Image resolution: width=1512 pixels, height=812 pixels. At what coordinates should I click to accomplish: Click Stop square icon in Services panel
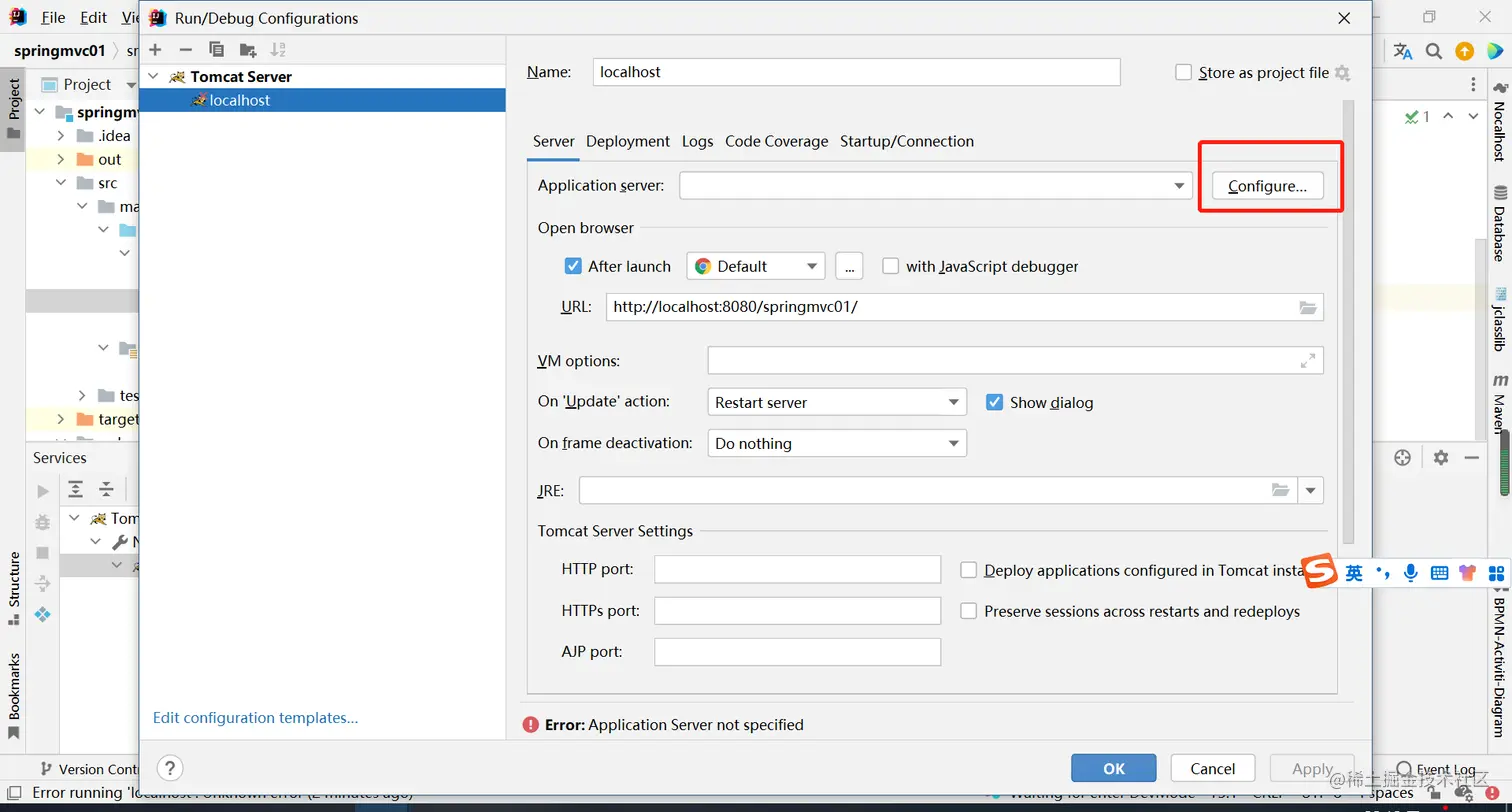tap(42, 553)
